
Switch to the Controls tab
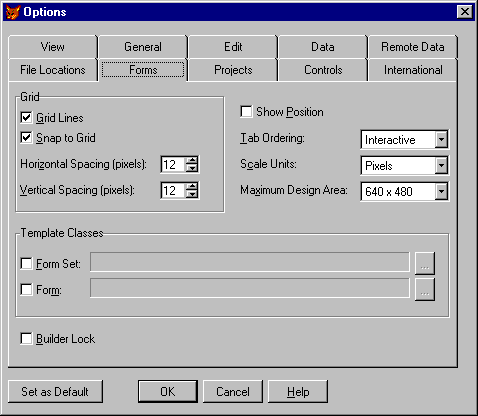323,70
